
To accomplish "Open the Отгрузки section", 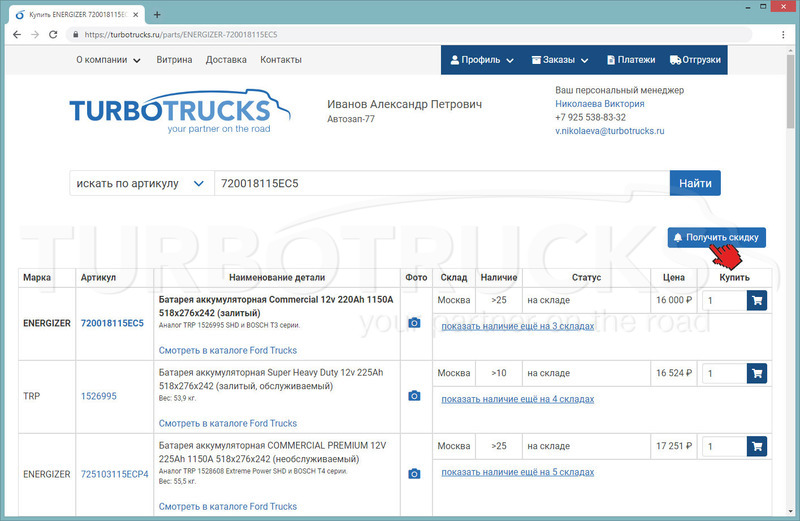I will coord(695,60).
